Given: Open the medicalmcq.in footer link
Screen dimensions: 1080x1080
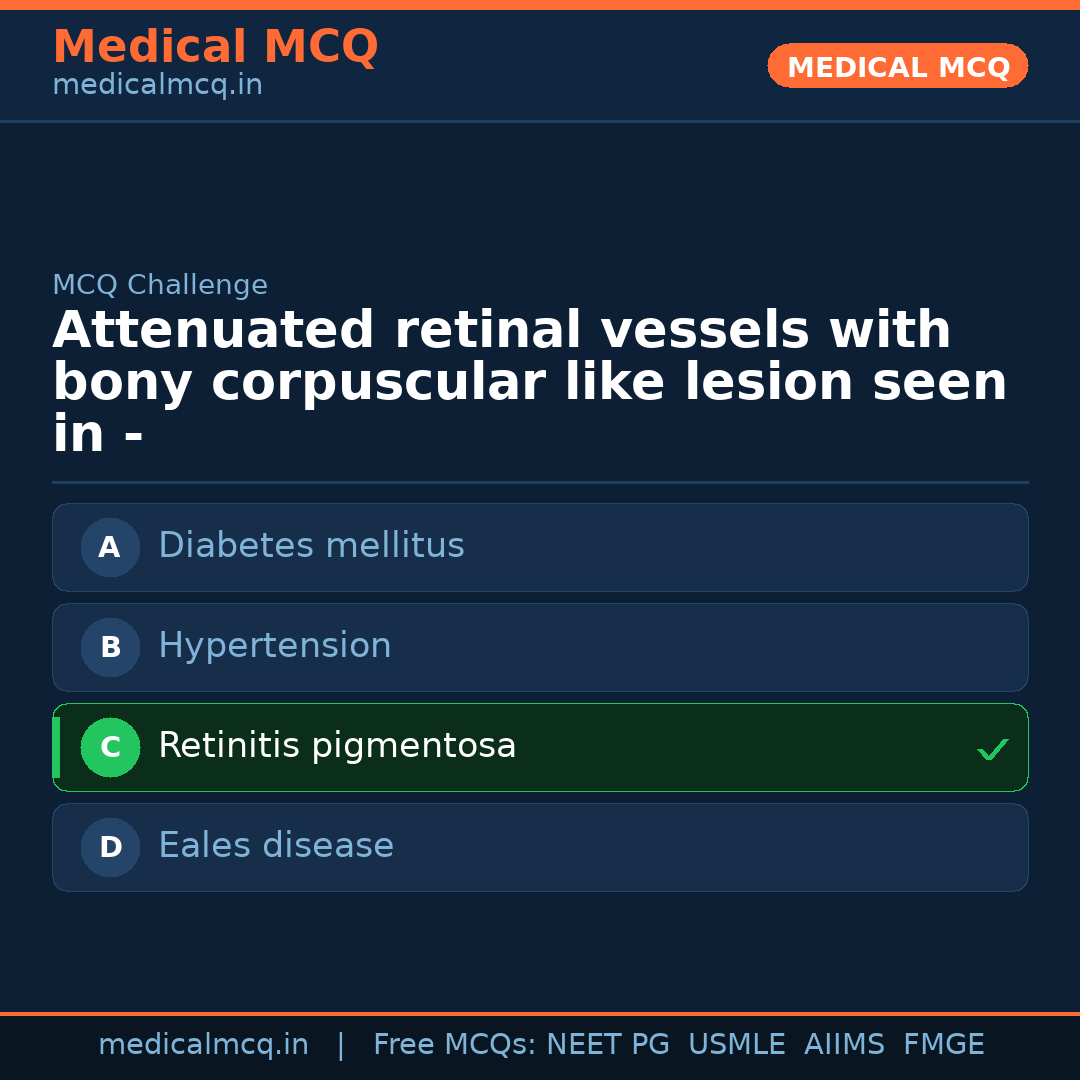Looking at the screenshot, I should 203,1044.
